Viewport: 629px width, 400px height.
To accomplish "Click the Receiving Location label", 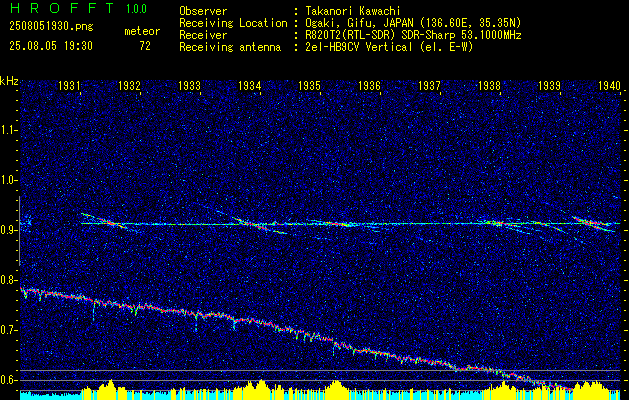I will pyautogui.click(x=233, y=23).
